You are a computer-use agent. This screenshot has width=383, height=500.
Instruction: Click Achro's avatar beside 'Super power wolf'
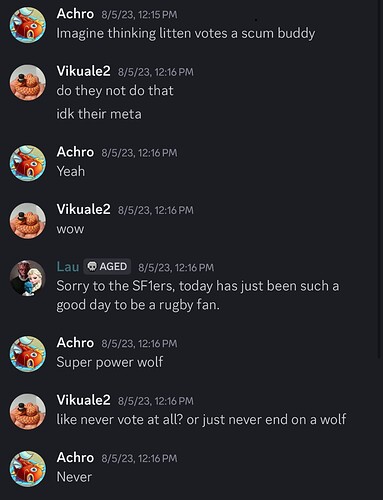pyautogui.click(x=27, y=354)
